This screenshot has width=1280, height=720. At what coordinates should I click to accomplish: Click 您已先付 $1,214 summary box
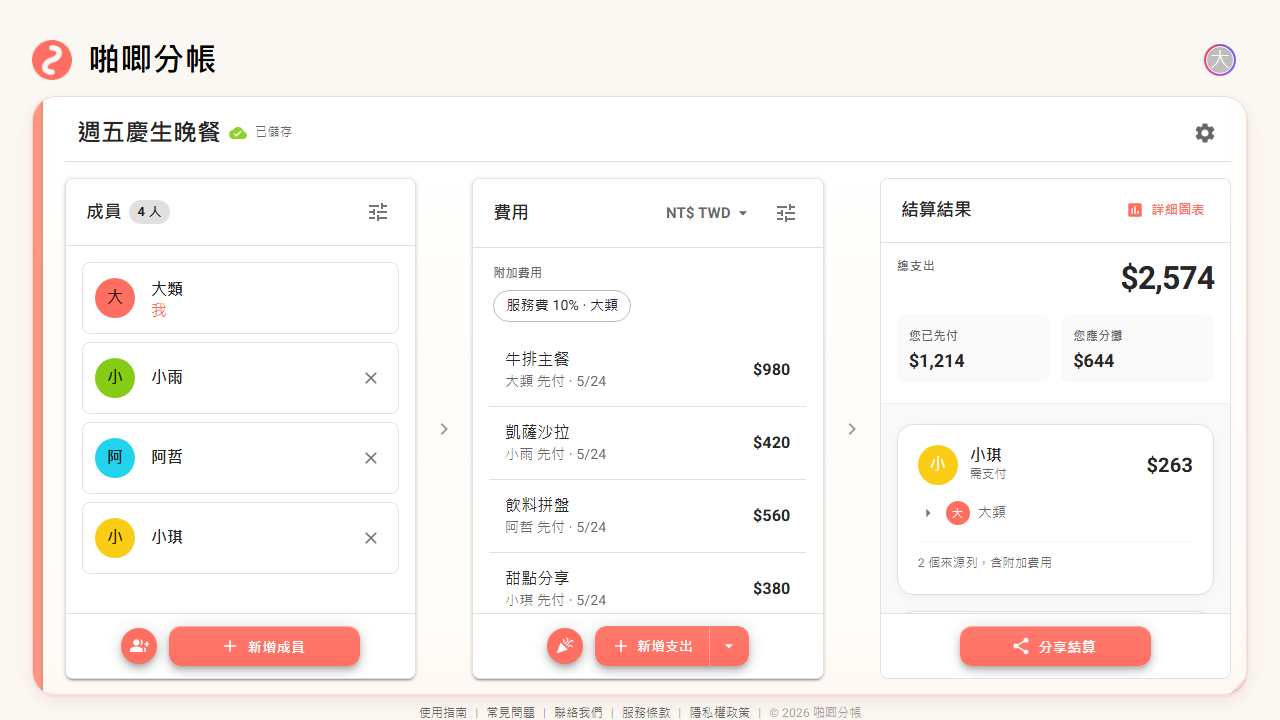973,349
